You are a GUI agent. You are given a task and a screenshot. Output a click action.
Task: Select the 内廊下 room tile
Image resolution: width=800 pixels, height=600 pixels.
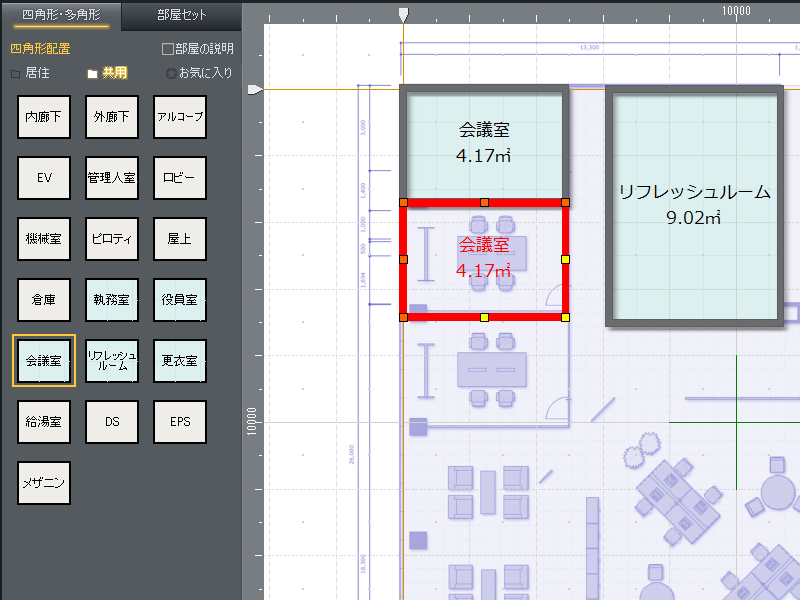(x=43, y=117)
